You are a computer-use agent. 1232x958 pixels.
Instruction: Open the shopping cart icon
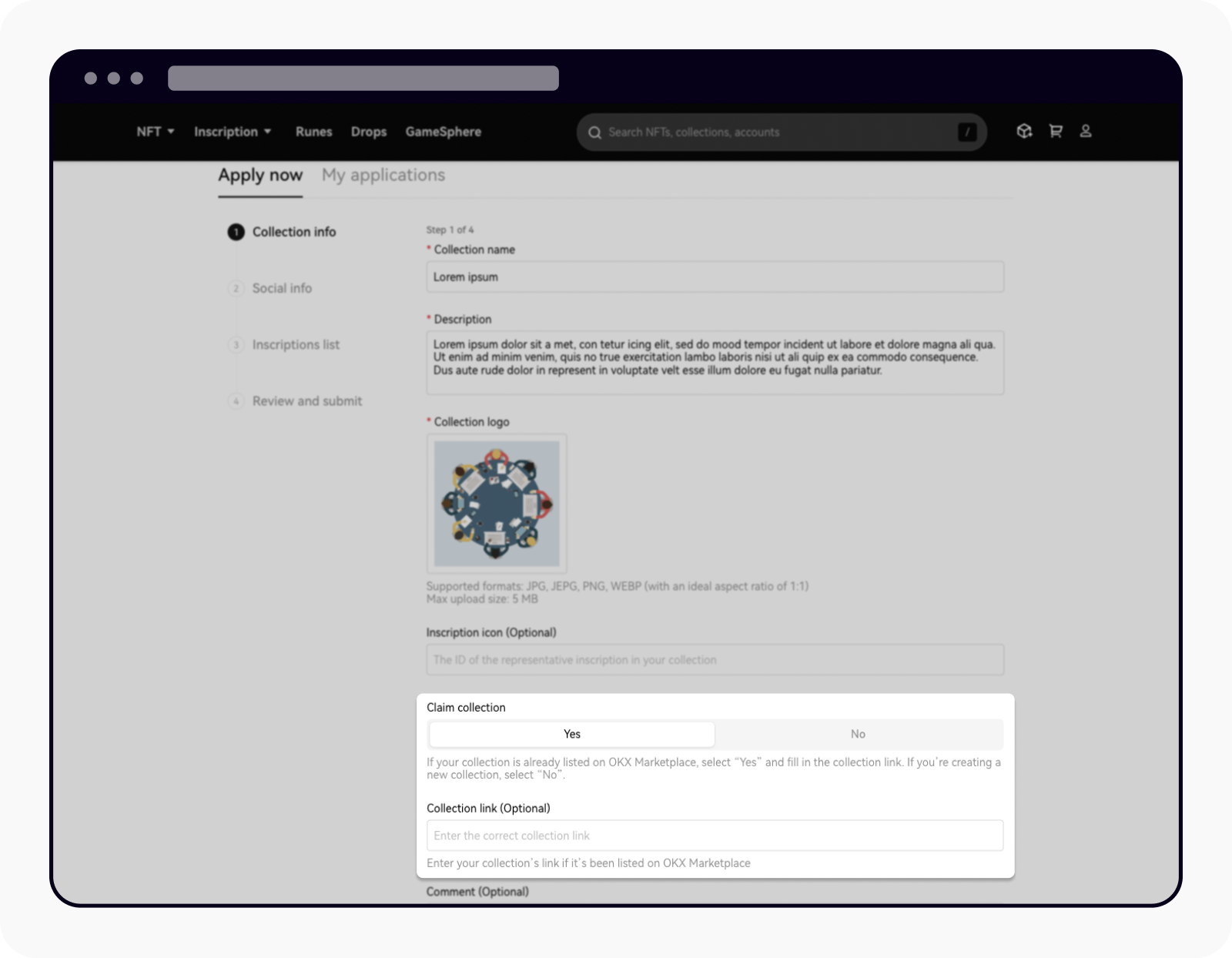tap(1056, 131)
